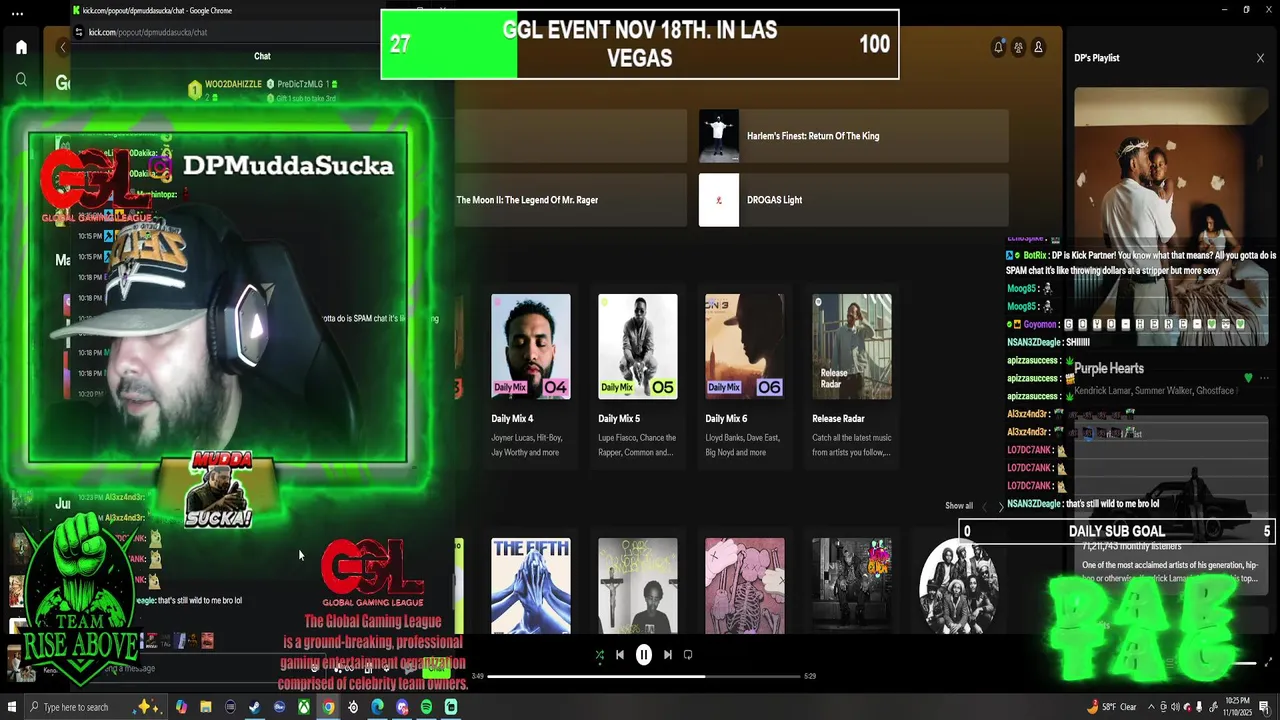
Task: Click the pink skeleton album cover
Action: pos(745,586)
